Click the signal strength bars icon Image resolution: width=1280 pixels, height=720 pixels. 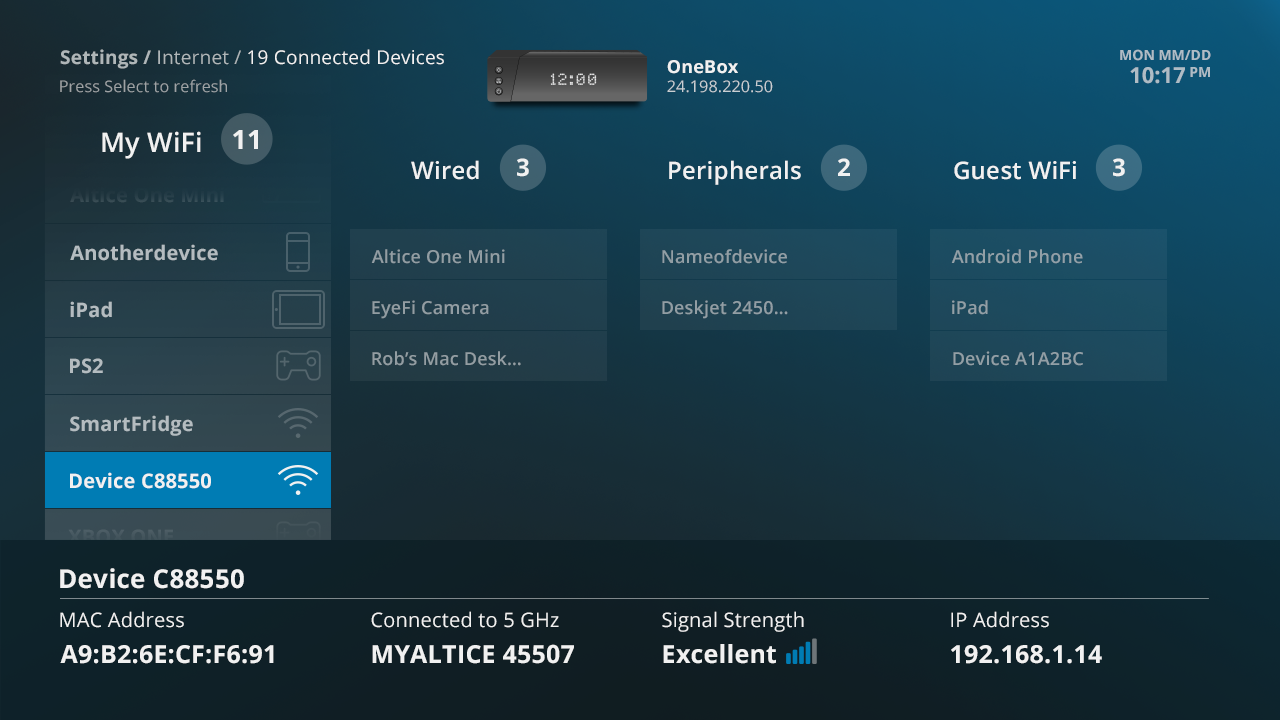(801, 653)
